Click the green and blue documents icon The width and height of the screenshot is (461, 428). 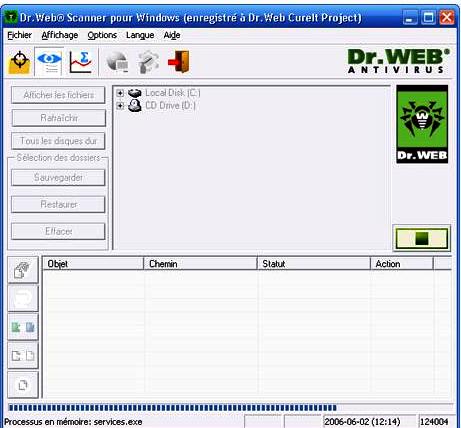point(23,327)
